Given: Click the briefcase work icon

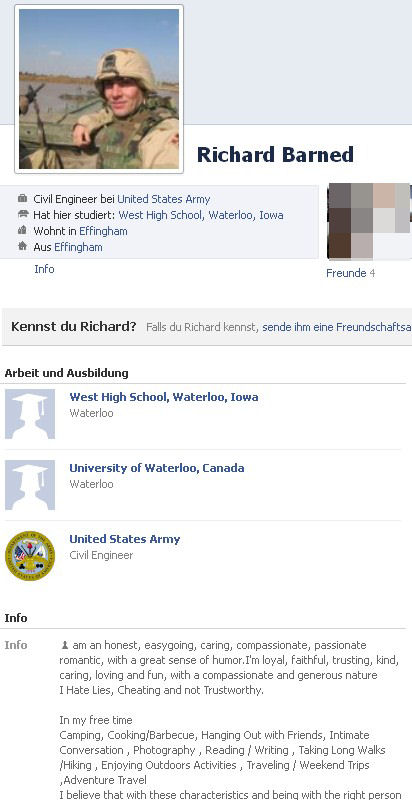Looking at the screenshot, I should pyautogui.click(x=22, y=198).
